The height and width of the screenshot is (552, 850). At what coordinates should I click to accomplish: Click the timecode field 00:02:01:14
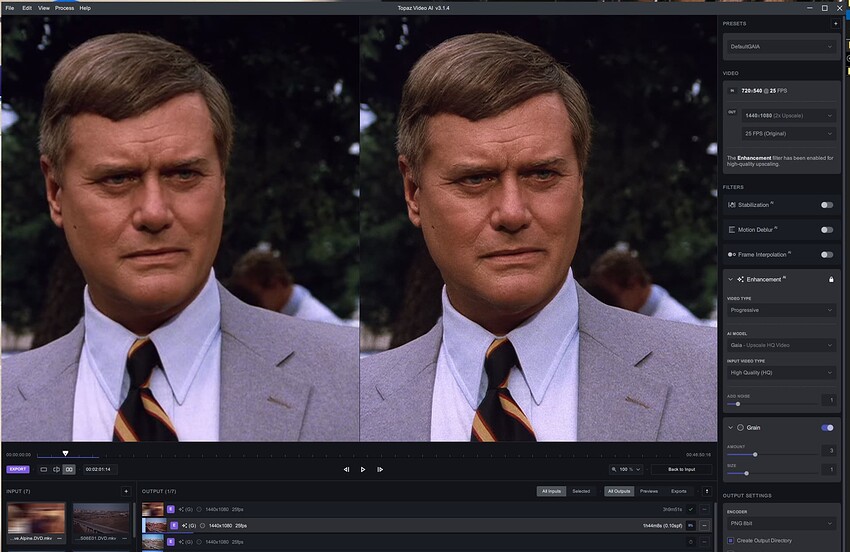coord(98,470)
